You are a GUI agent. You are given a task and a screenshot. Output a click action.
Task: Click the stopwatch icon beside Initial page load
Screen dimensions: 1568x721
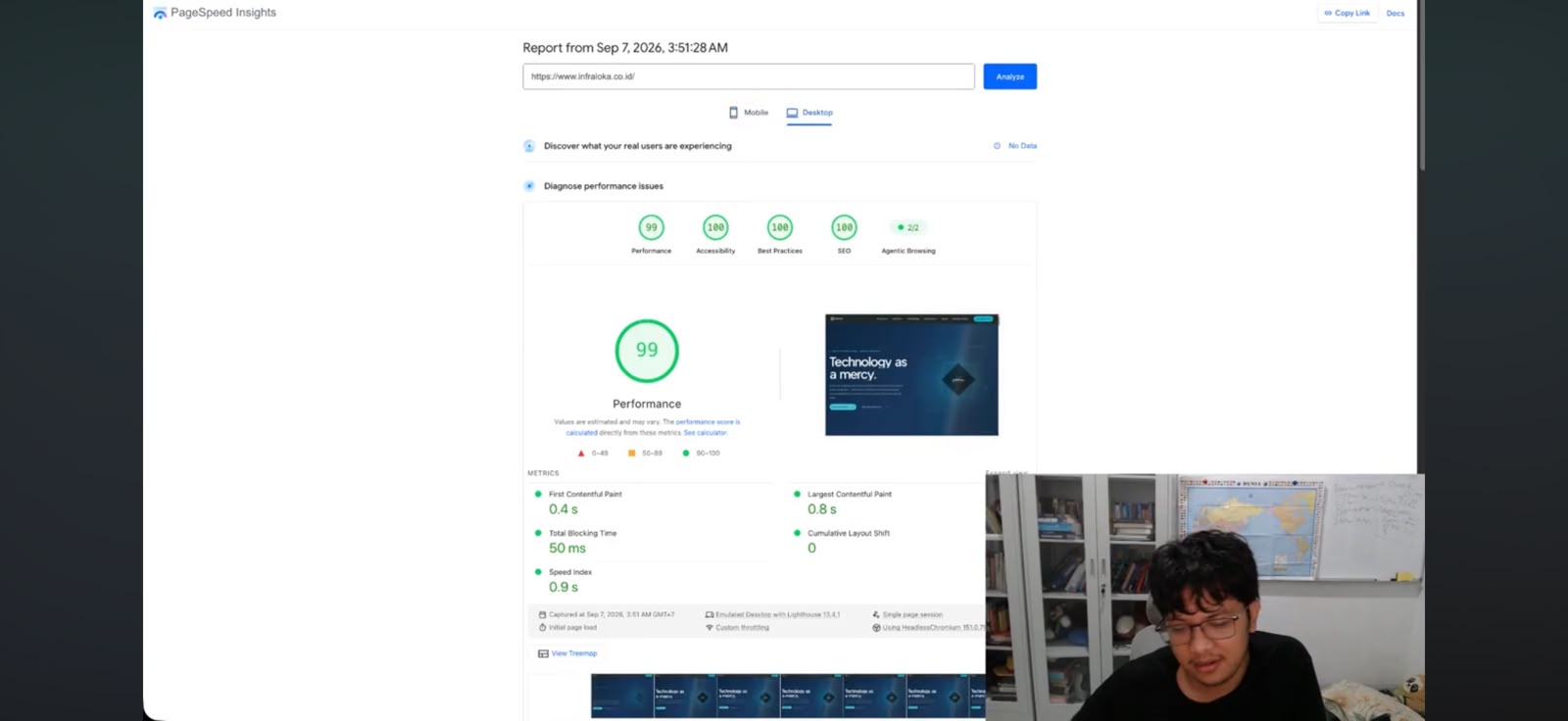(x=543, y=627)
